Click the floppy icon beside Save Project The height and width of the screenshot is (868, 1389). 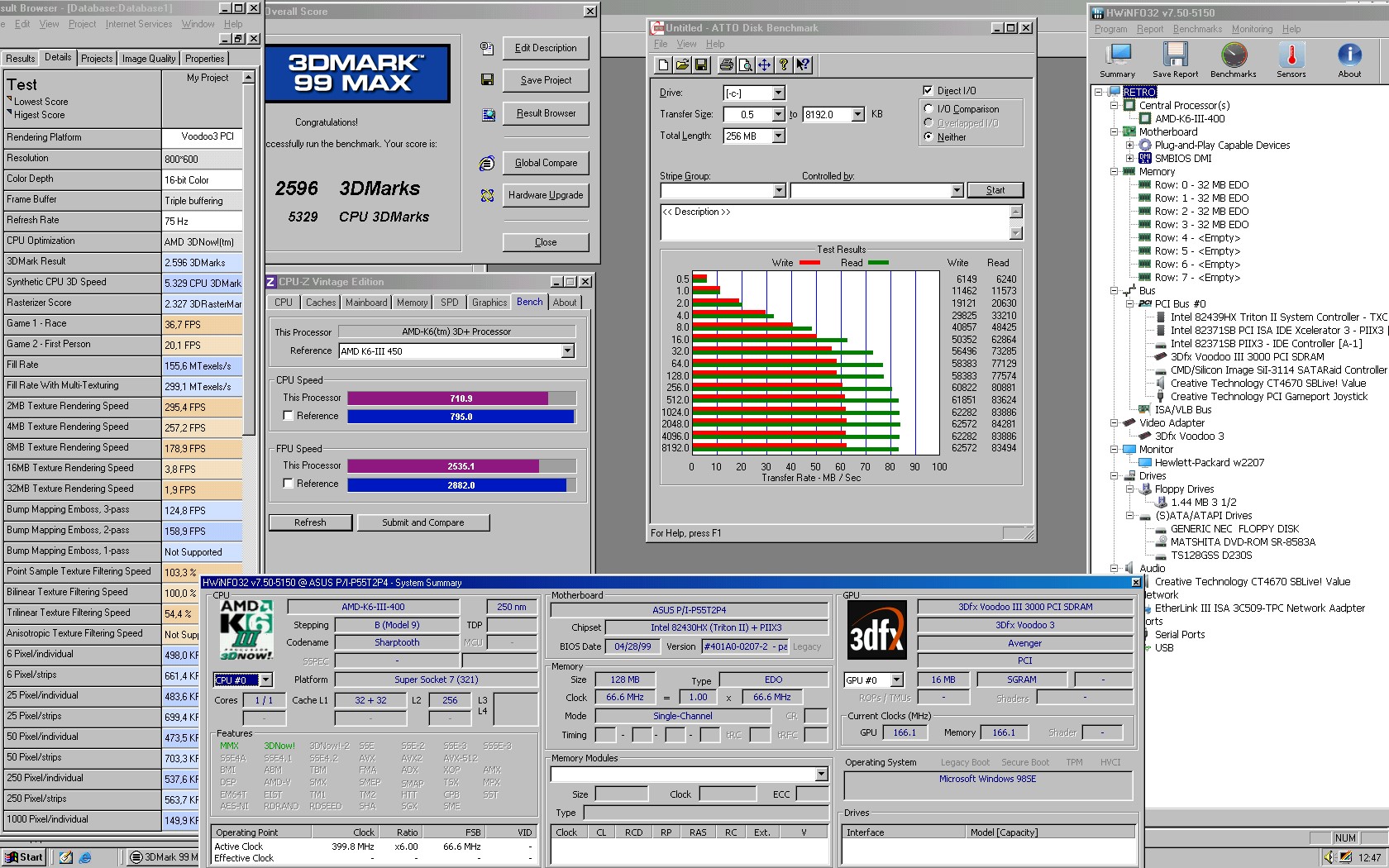(x=487, y=79)
